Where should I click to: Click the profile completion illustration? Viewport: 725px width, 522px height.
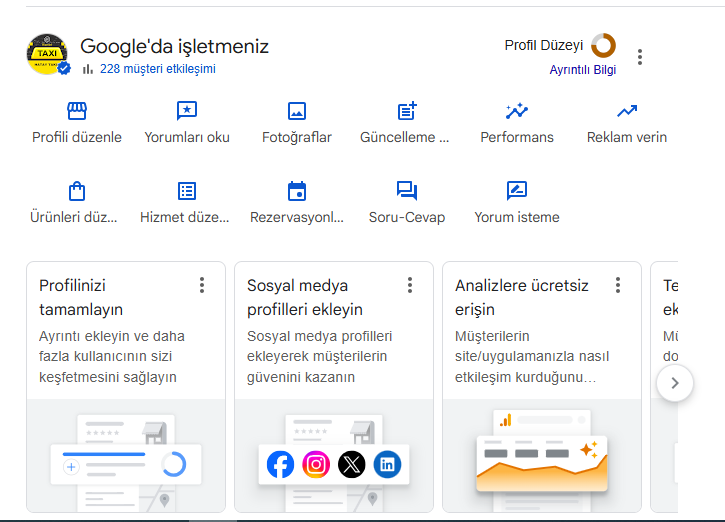click(126, 455)
